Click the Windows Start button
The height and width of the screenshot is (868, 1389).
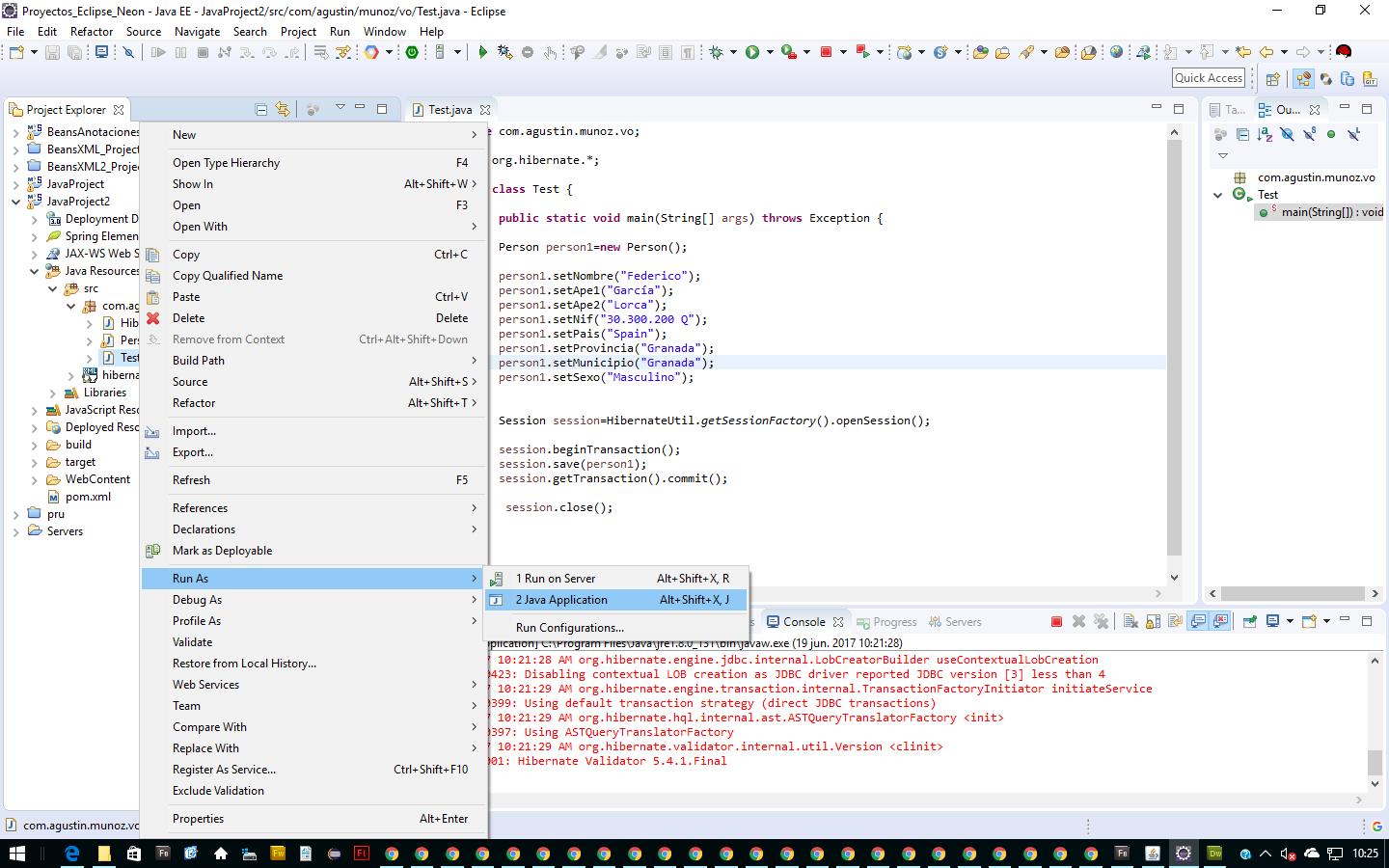[16, 854]
